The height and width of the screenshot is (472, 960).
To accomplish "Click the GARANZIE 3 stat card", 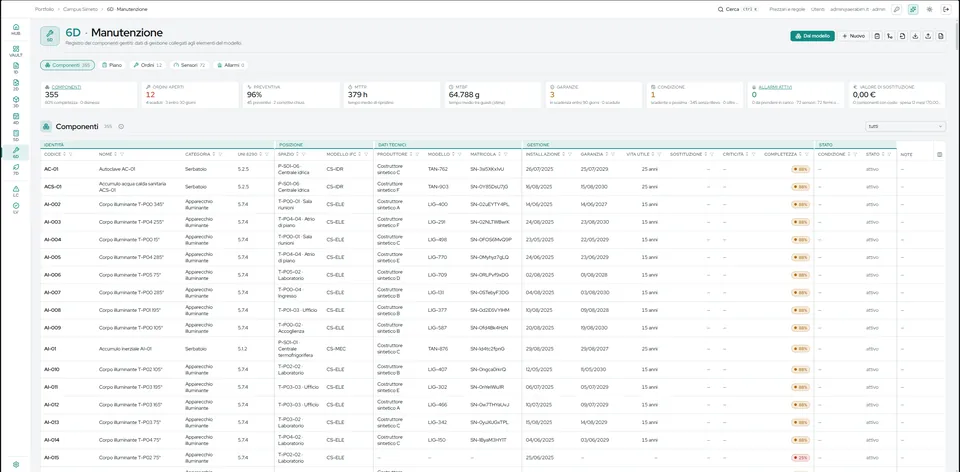I will pos(595,95).
